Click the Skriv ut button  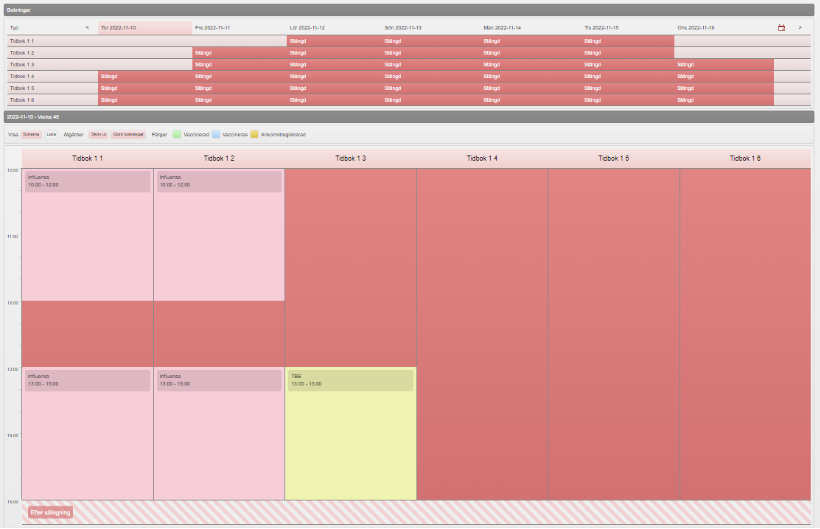tap(98, 133)
